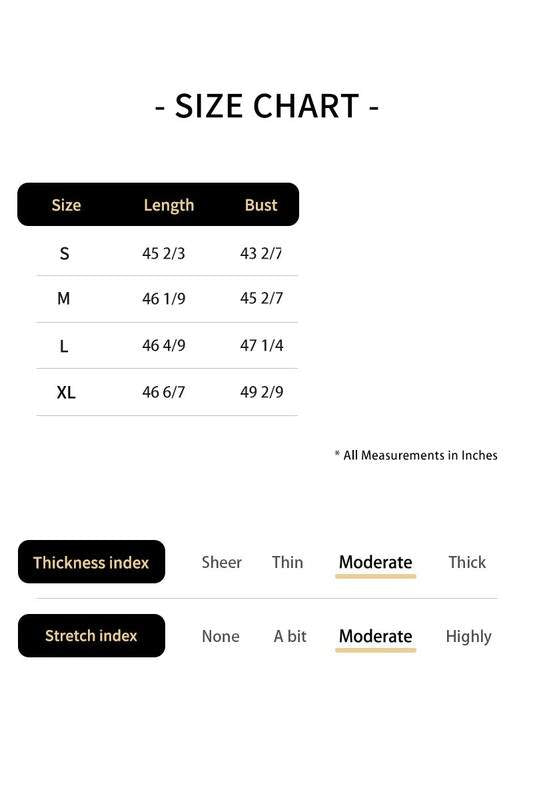Select Thick thickness option
The height and width of the screenshot is (800, 533).
click(467, 562)
